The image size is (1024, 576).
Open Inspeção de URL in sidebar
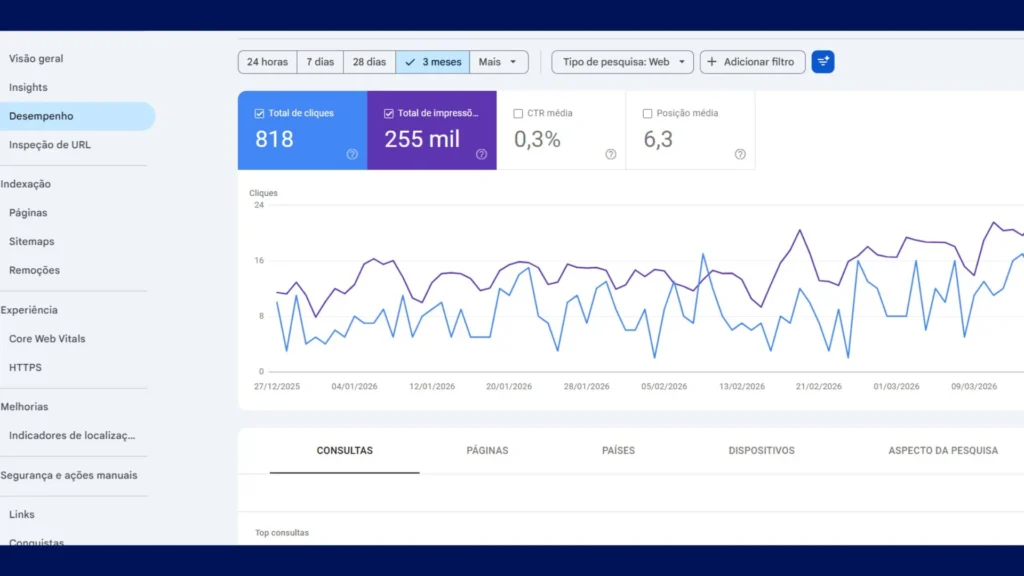click(x=50, y=145)
